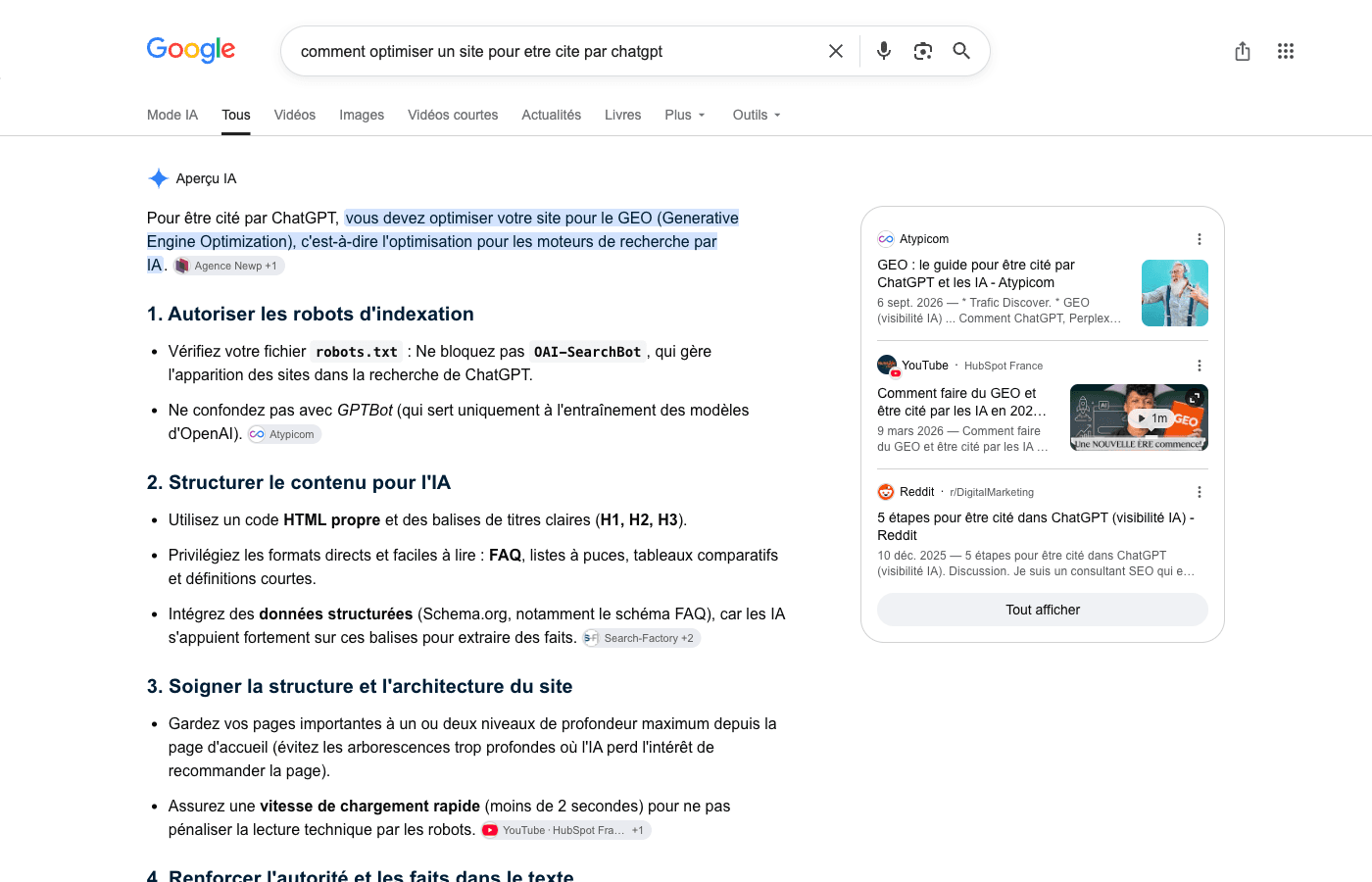
Task: Click the magnifying glass search button
Action: tap(961, 51)
